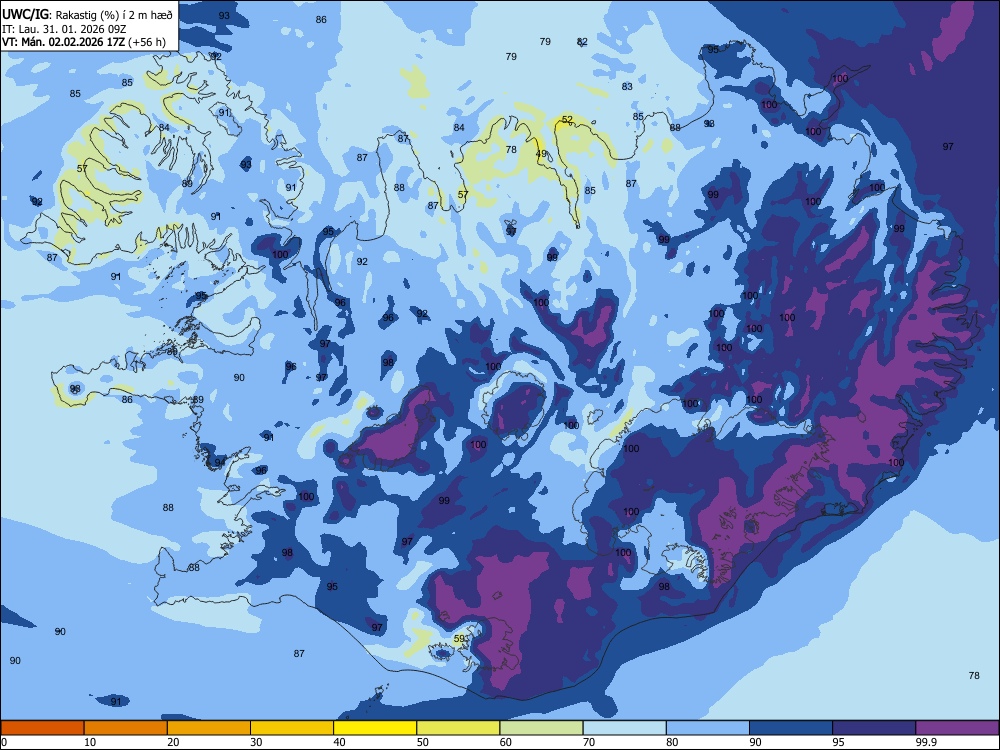Select the lightest blue 70–80 legend swatch
The width and height of the screenshot is (1000, 750).
coord(624,728)
